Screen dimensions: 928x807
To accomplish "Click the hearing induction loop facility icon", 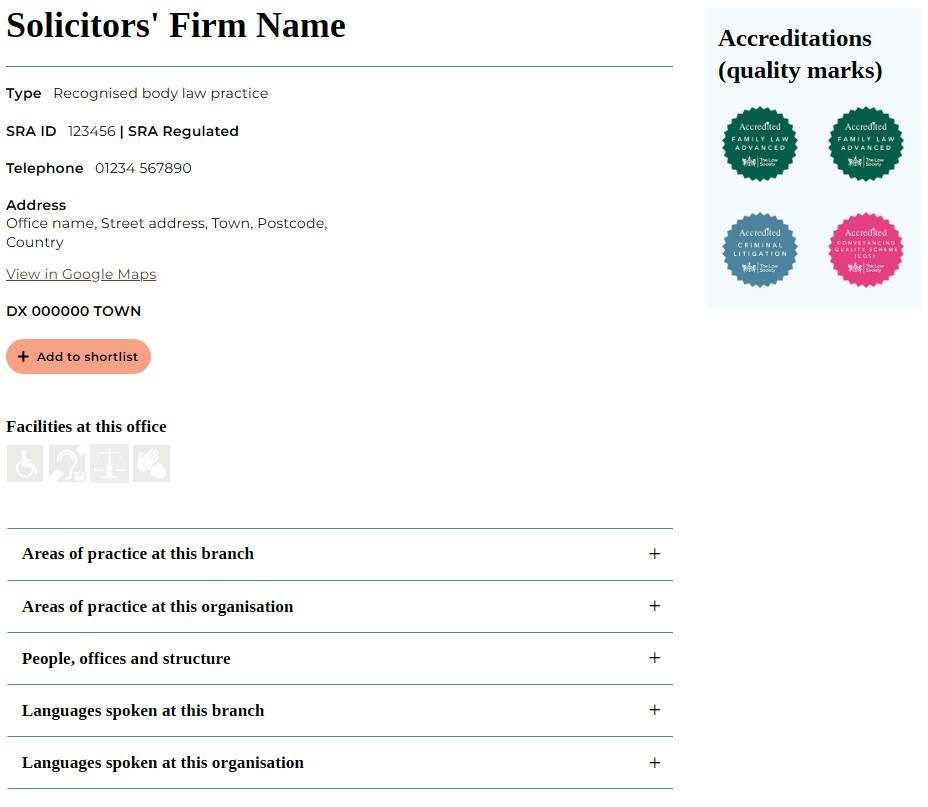I will (x=66, y=463).
